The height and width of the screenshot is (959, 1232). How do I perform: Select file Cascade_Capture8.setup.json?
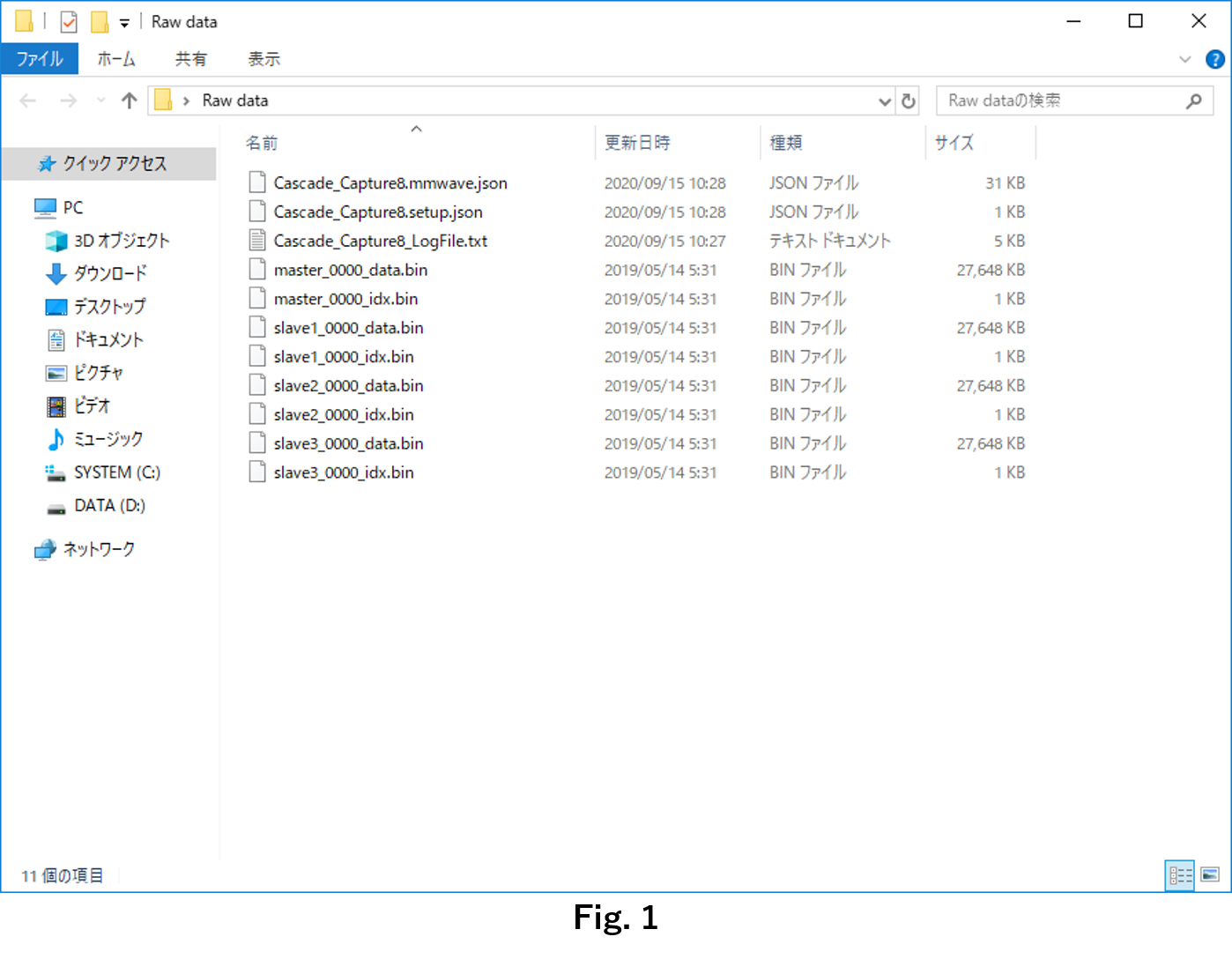pyautogui.click(x=378, y=212)
